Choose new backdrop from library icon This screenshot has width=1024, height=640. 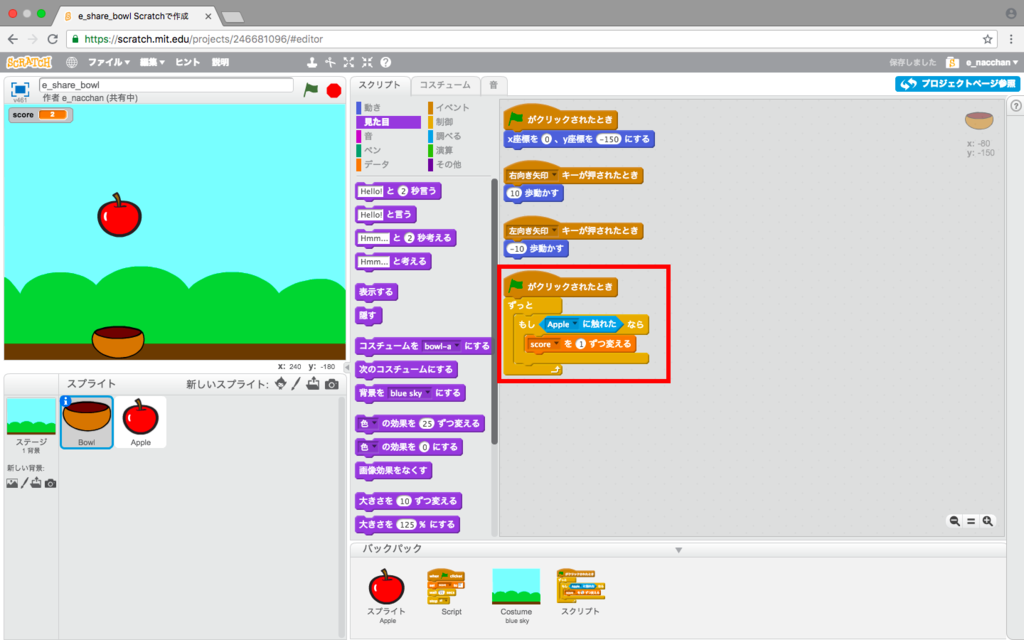(x=12, y=483)
